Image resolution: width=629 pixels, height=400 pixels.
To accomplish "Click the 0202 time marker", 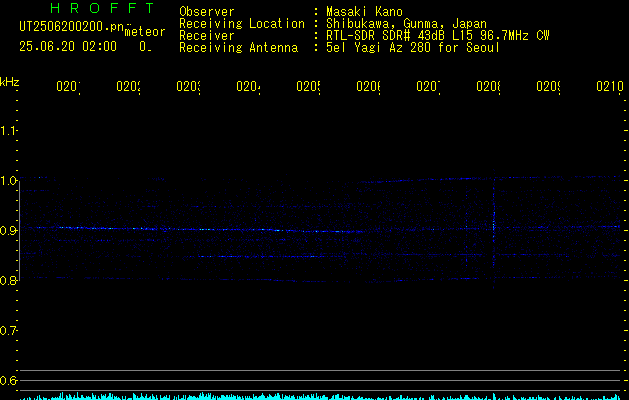I will click(128, 86).
